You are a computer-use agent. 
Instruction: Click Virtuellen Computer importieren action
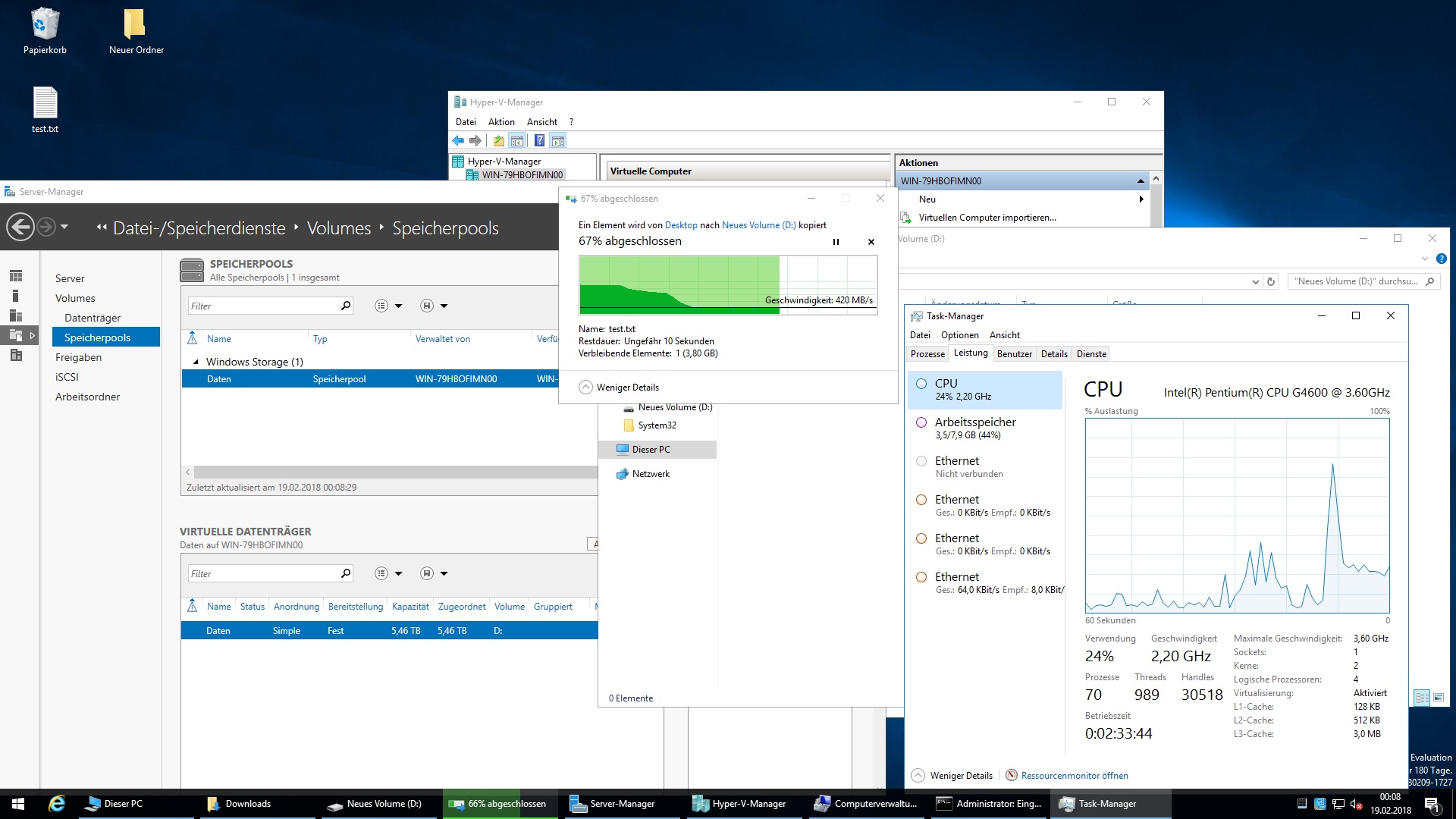tap(987, 218)
